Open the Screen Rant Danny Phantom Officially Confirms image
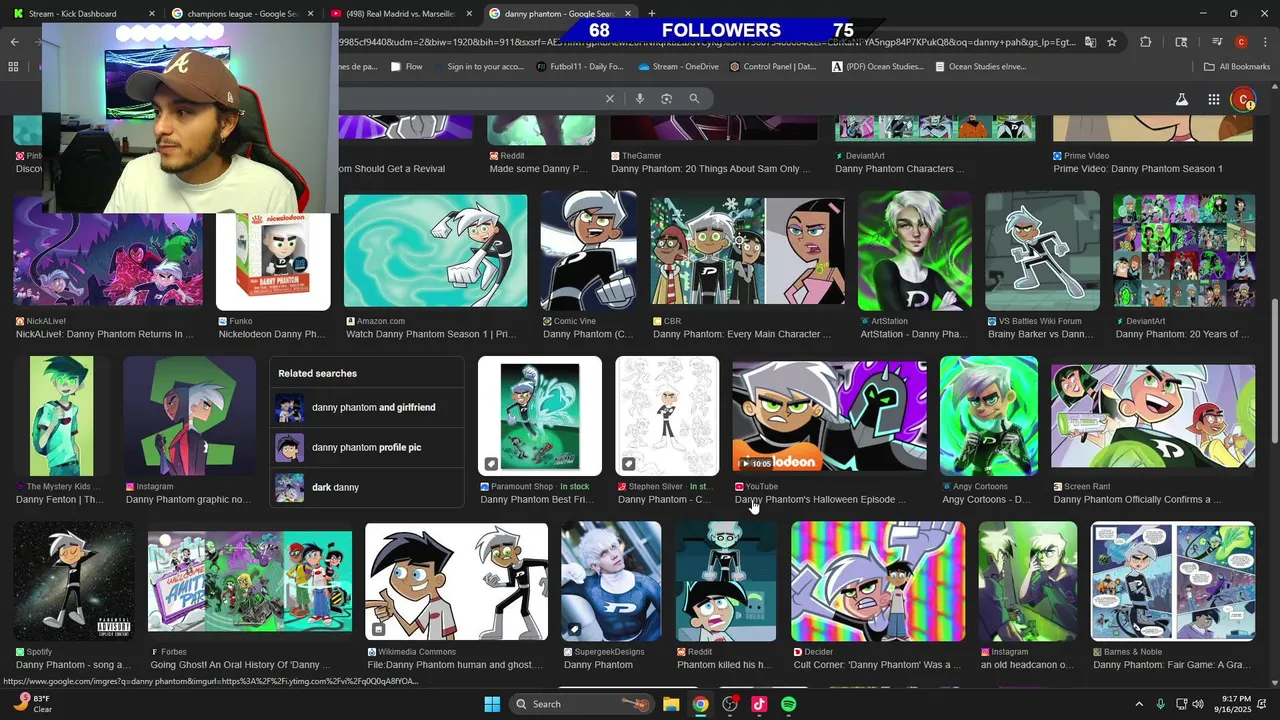Screen dimensions: 1280x720 1153,416
